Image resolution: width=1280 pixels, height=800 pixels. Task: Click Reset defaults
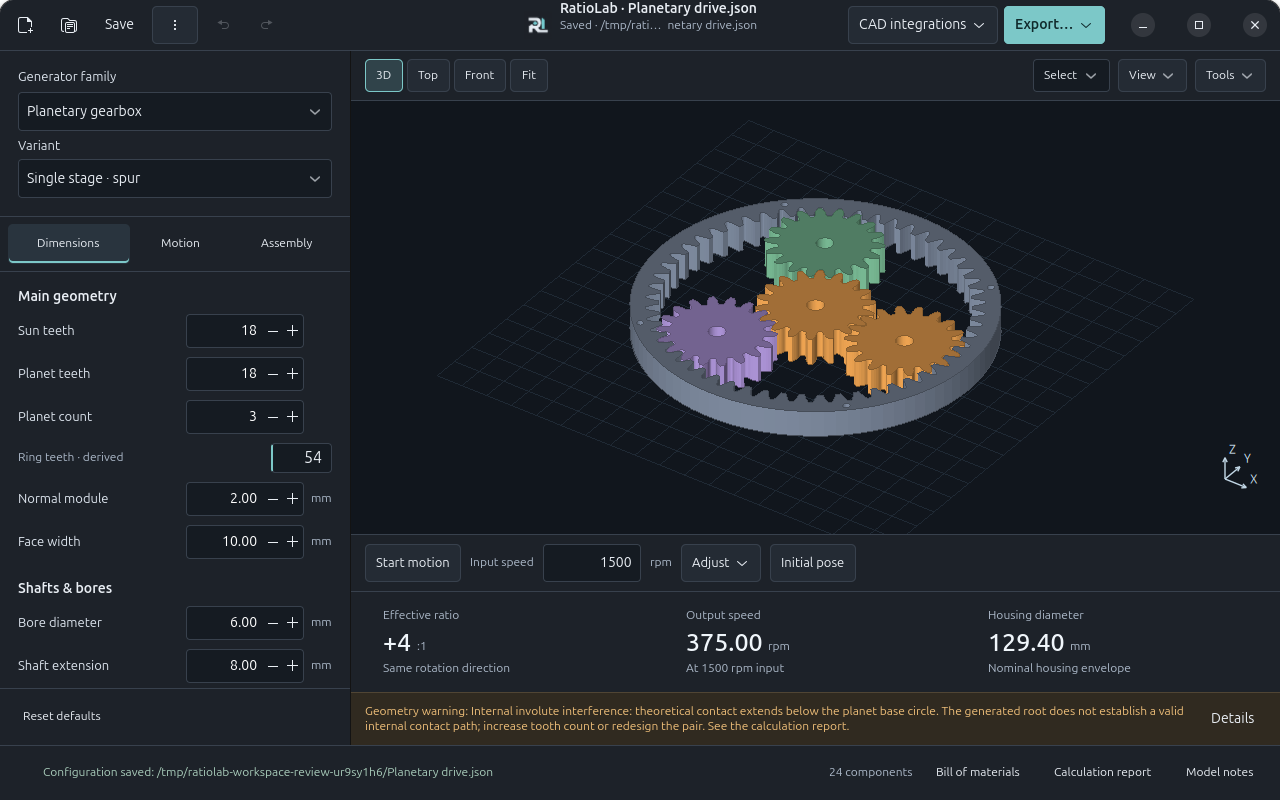(62, 716)
